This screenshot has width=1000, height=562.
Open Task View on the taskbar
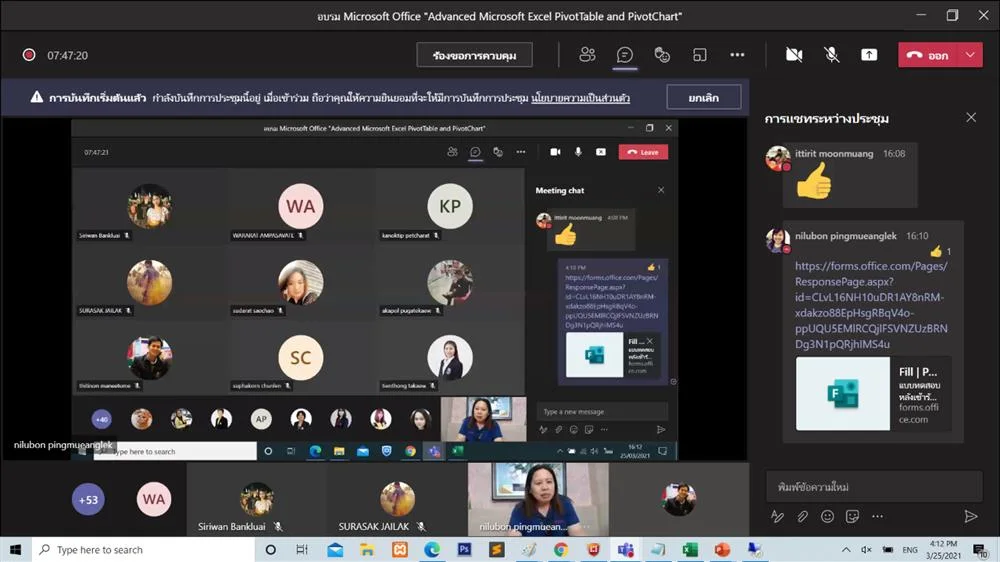click(x=302, y=549)
